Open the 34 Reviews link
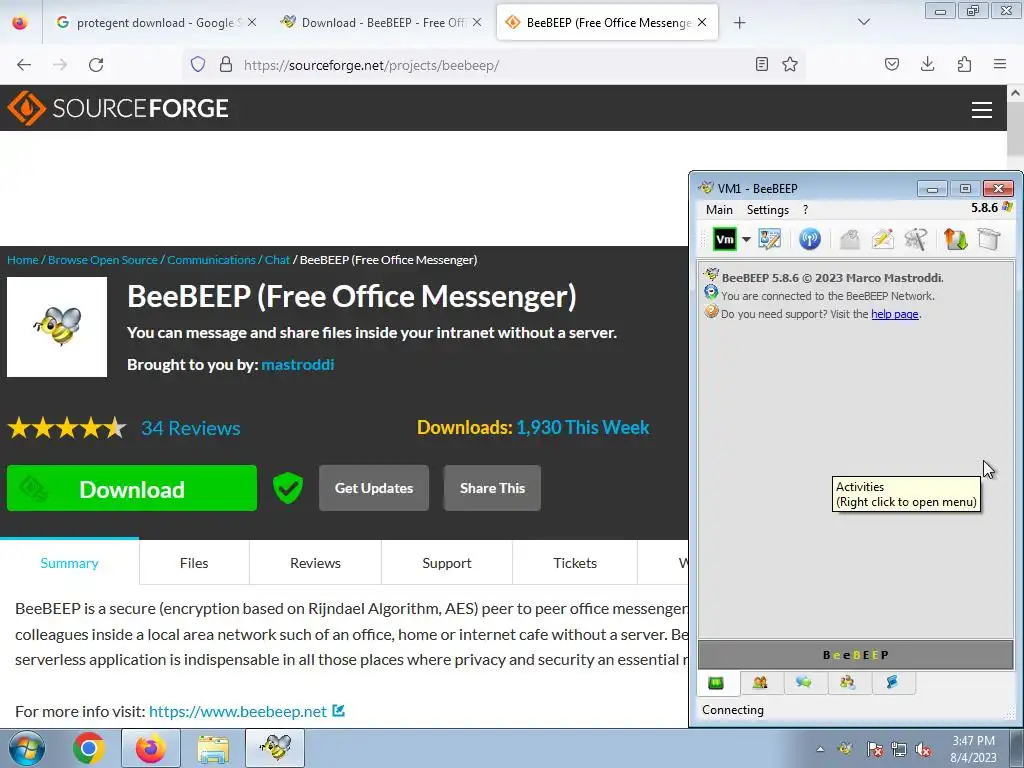The image size is (1024, 768). pos(191,428)
